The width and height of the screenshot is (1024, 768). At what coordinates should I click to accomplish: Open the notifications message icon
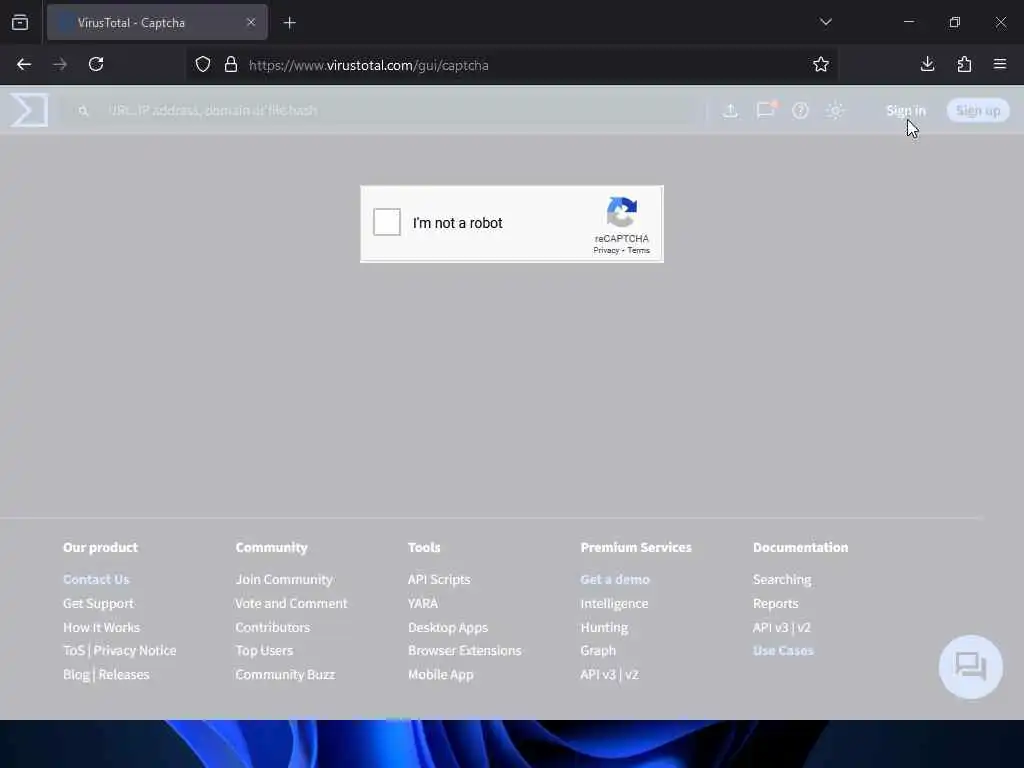tap(765, 110)
